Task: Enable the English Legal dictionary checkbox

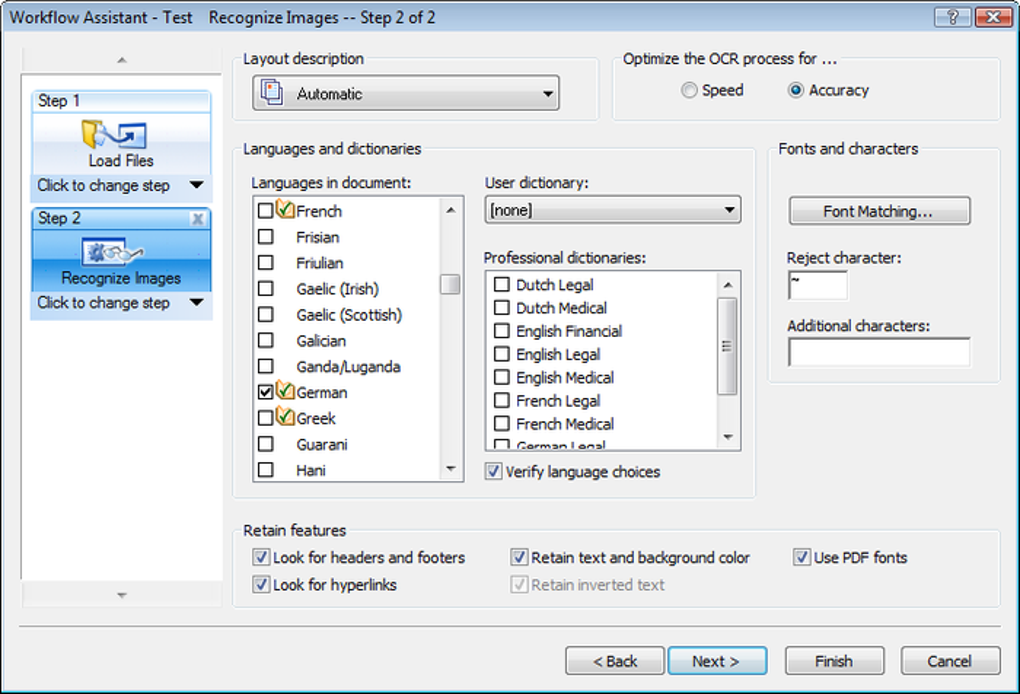Action: click(x=502, y=354)
